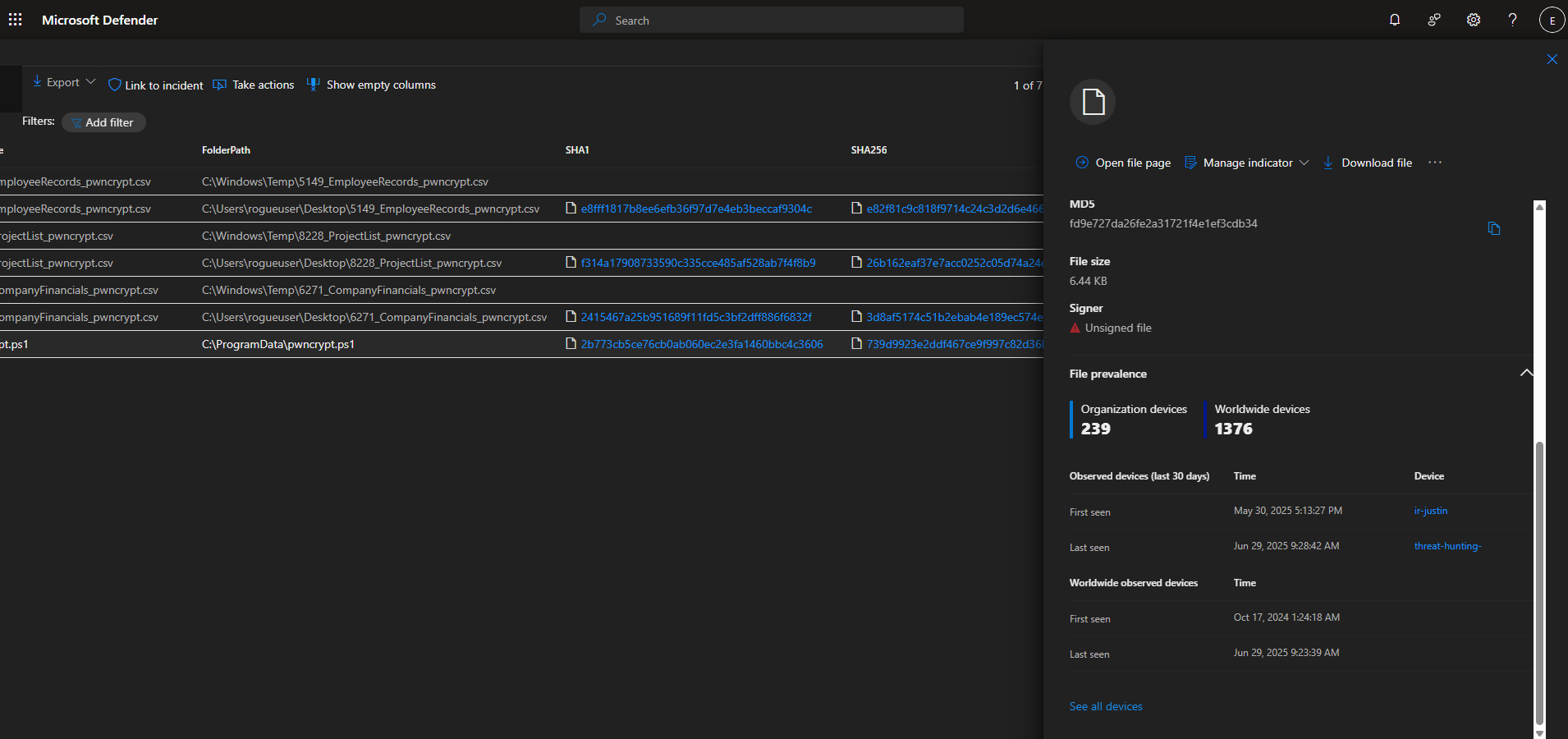Open more actions ellipsis in file panel
The image size is (1568, 739).
1434,163
